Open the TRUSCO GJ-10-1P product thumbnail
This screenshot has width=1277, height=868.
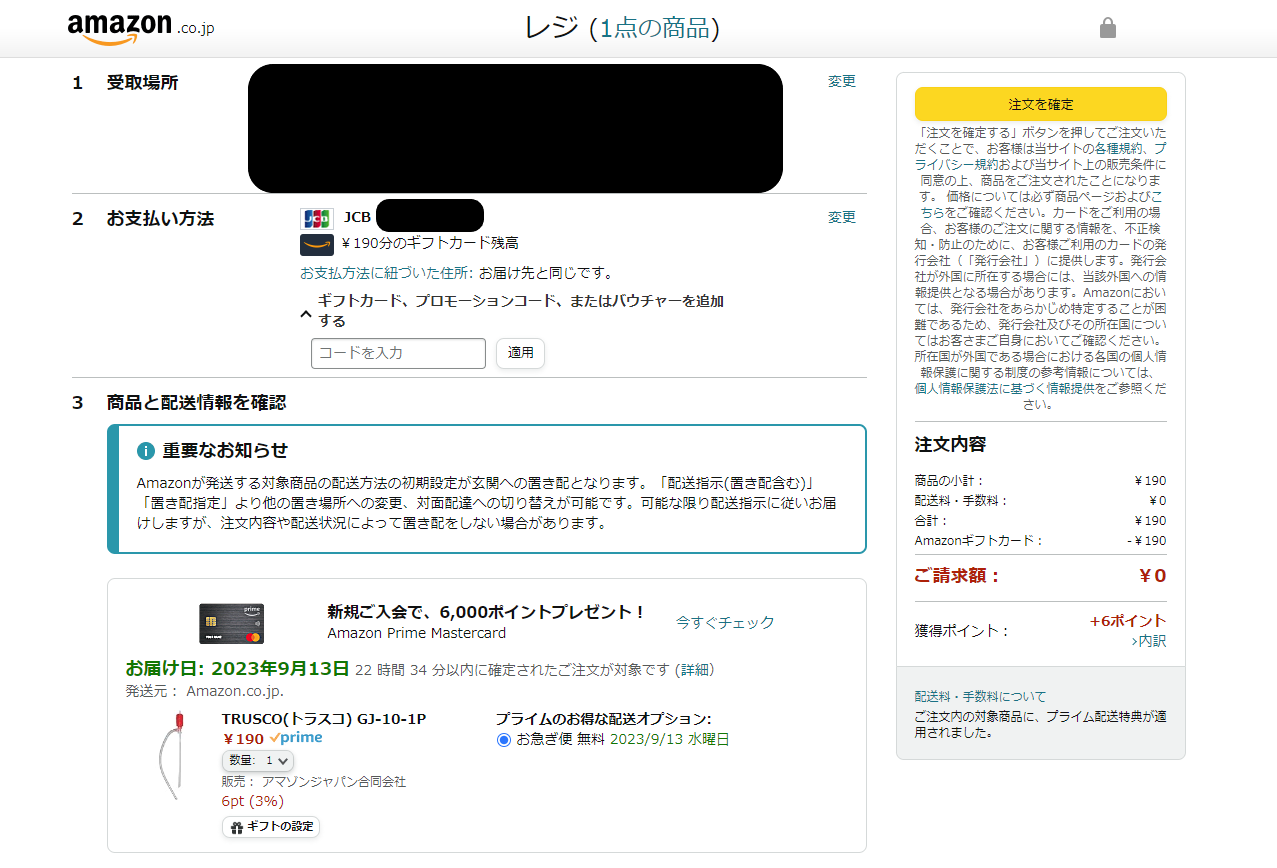[x=172, y=756]
